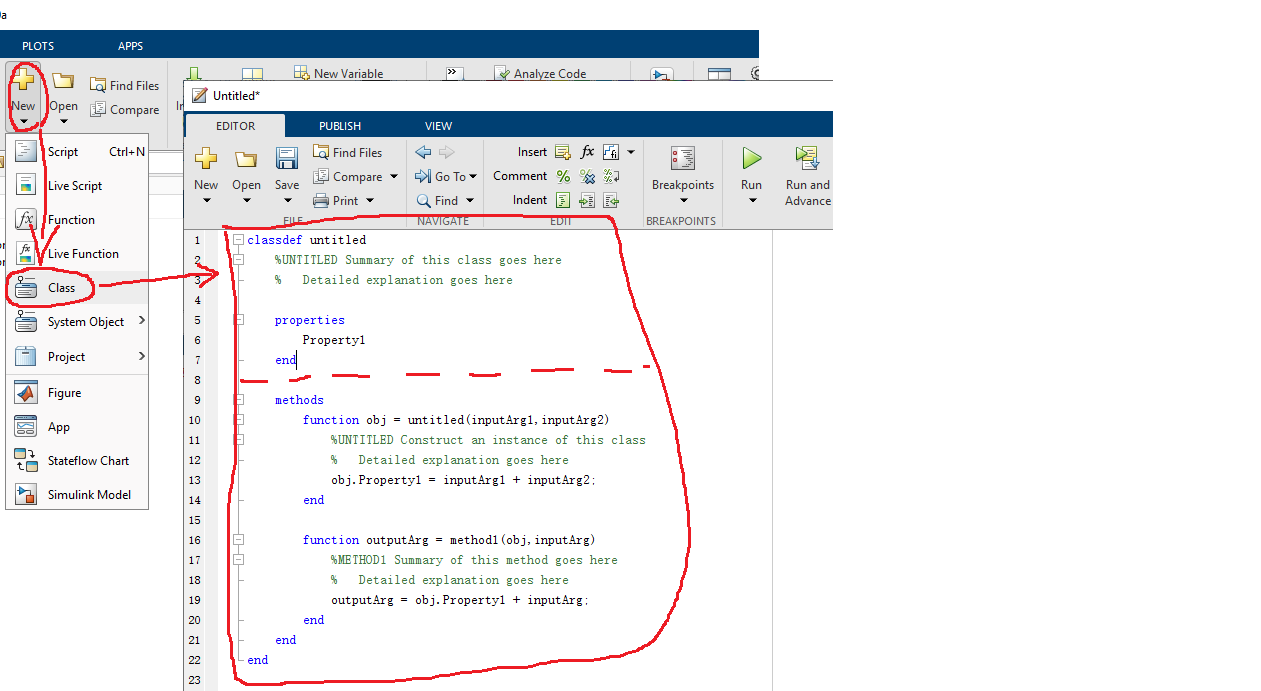Click the Comment percent icon
The image size is (1261, 691).
tap(563, 176)
